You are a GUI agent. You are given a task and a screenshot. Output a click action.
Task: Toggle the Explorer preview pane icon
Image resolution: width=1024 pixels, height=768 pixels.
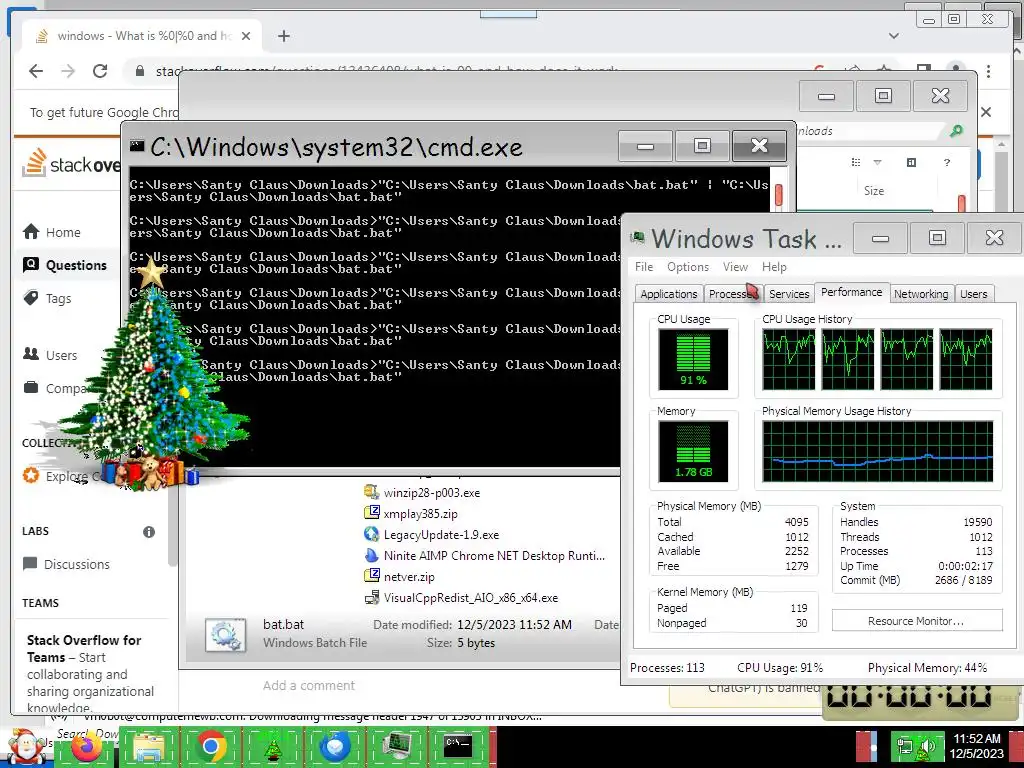[x=912, y=162]
